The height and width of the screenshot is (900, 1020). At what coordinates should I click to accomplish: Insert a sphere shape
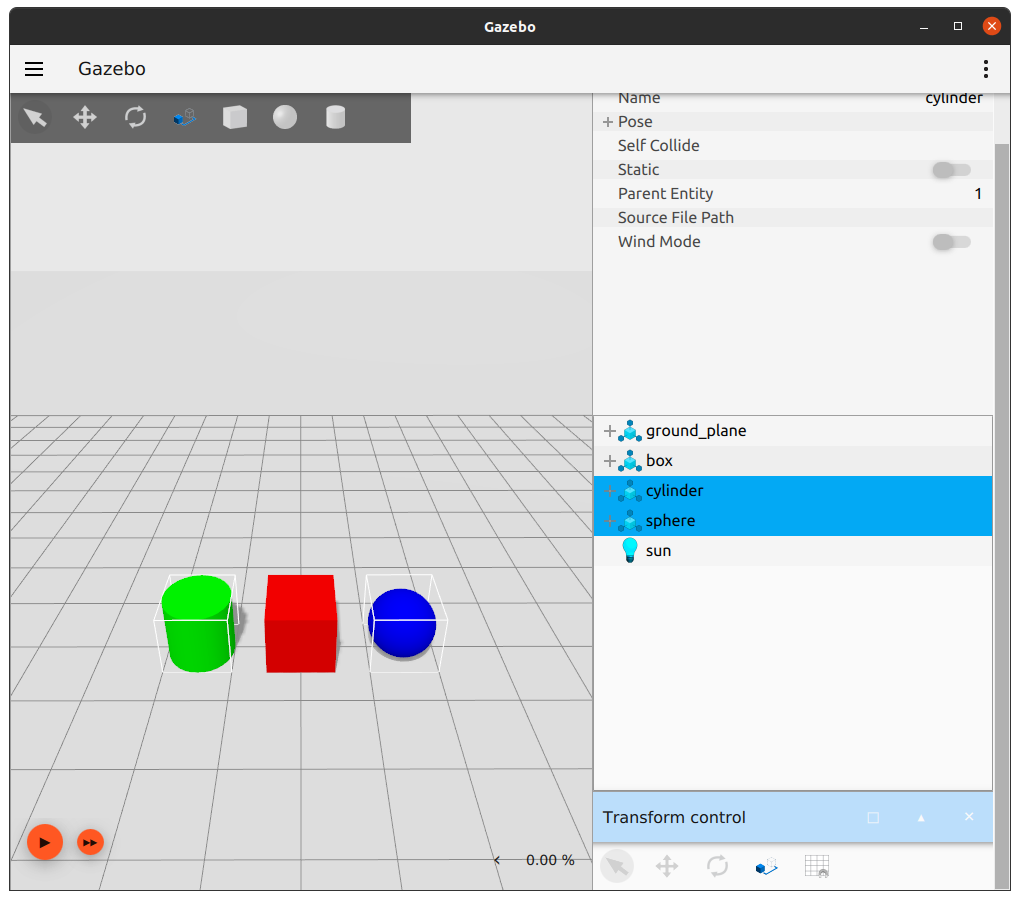pos(285,118)
